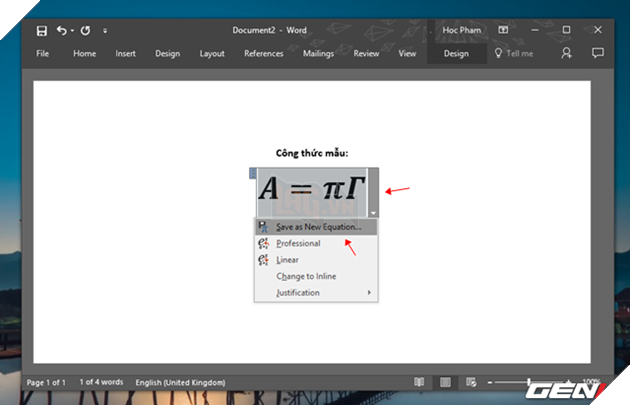Select the Linear format option
The width and height of the screenshot is (630, 405).
(316, 260)
